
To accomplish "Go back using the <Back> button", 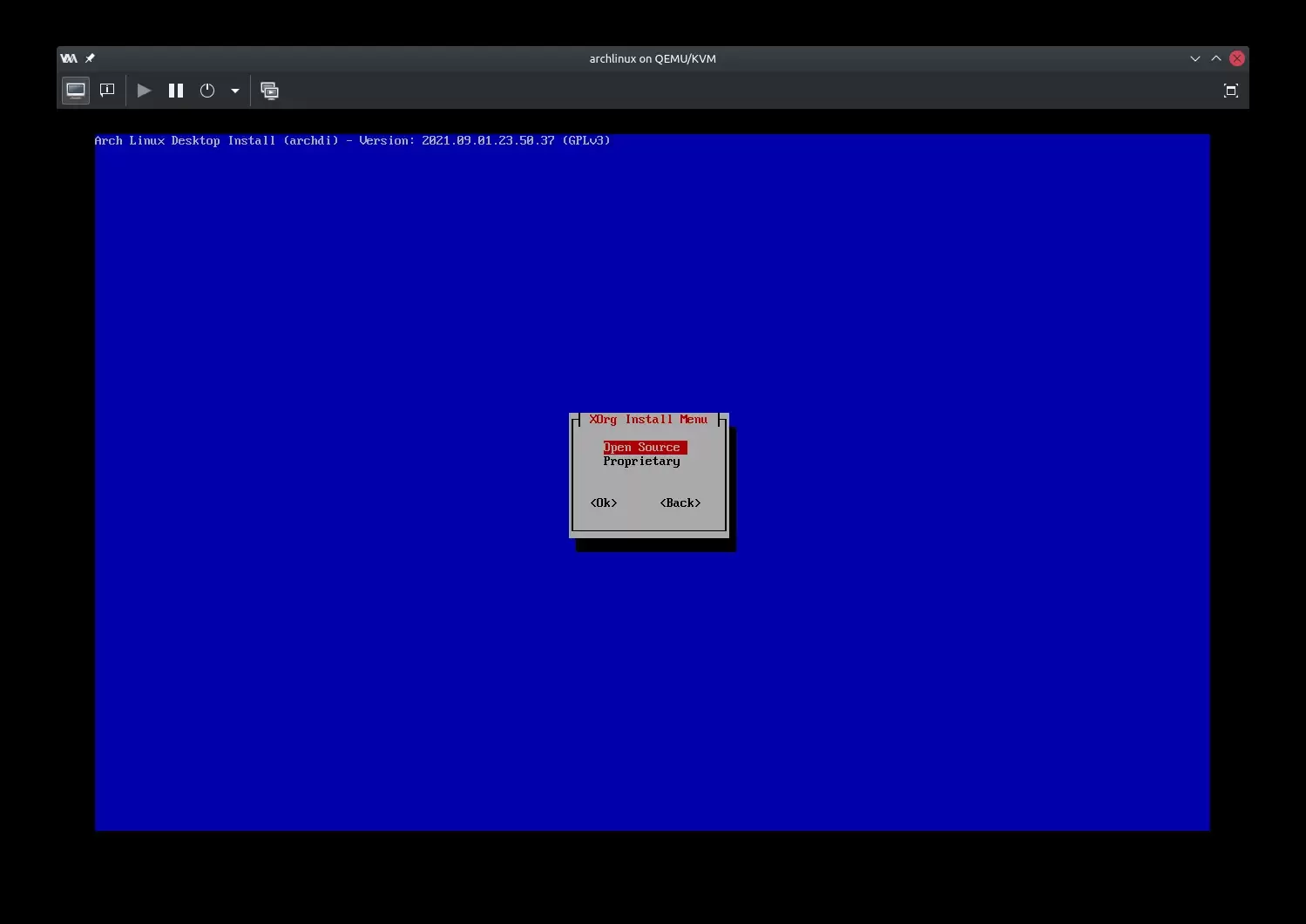I will [x=680, y=503].
